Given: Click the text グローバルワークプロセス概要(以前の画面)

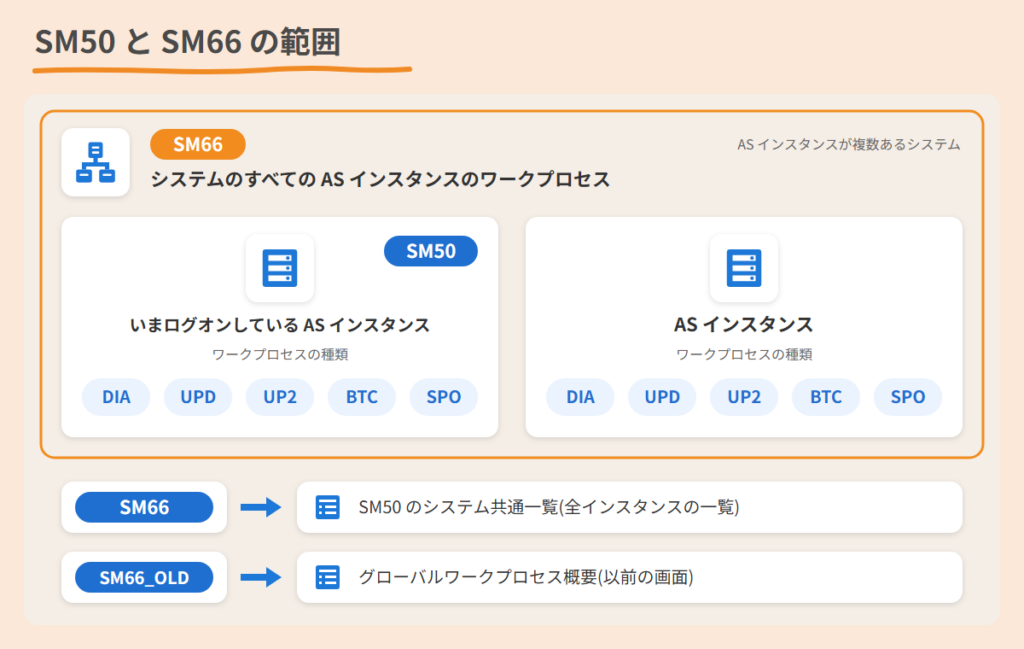Looking at the screenshot, I should point(526,577).
